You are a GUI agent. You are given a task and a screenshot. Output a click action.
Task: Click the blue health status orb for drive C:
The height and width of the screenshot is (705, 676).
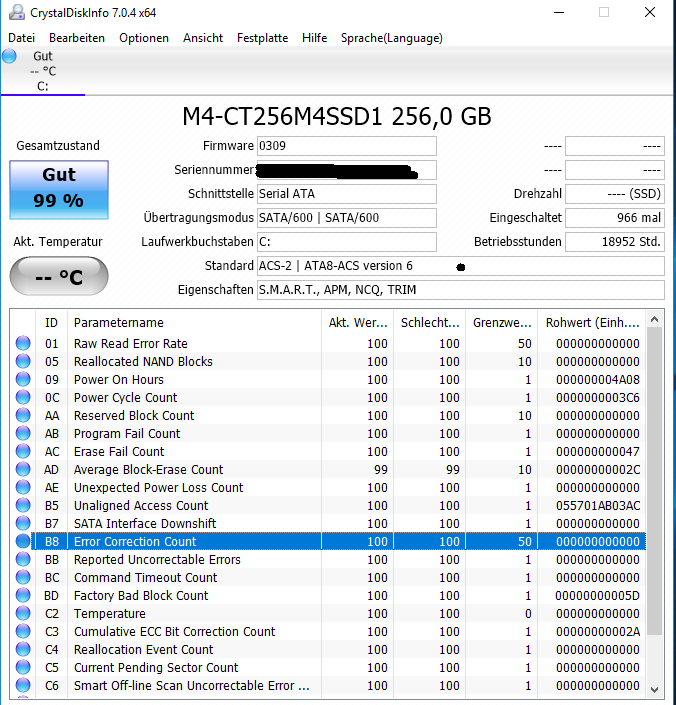coord(9,56)
